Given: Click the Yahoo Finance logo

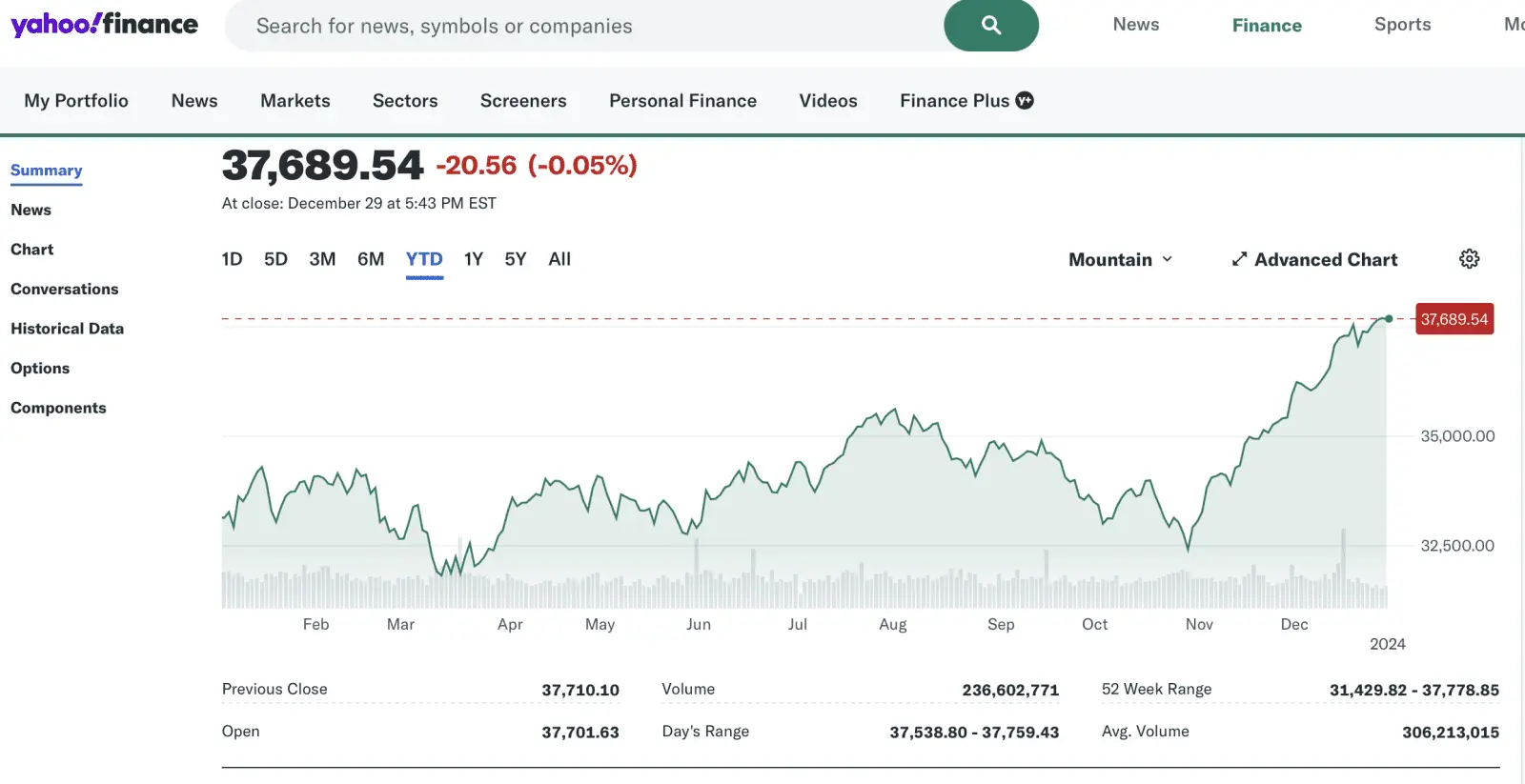Looking at the screenshot, I should 104,25.
